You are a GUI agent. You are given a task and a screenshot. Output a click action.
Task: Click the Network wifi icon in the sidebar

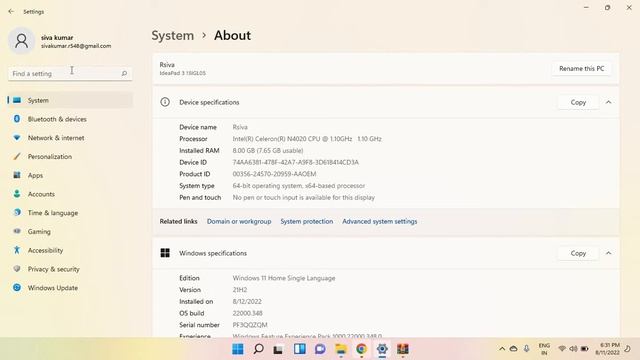tap(17, 138)
